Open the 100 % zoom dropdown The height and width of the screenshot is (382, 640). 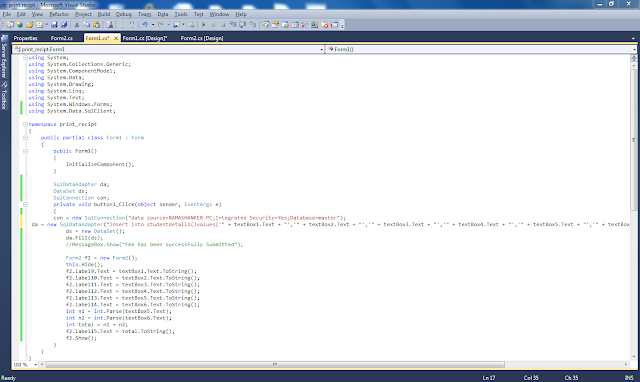36,364
